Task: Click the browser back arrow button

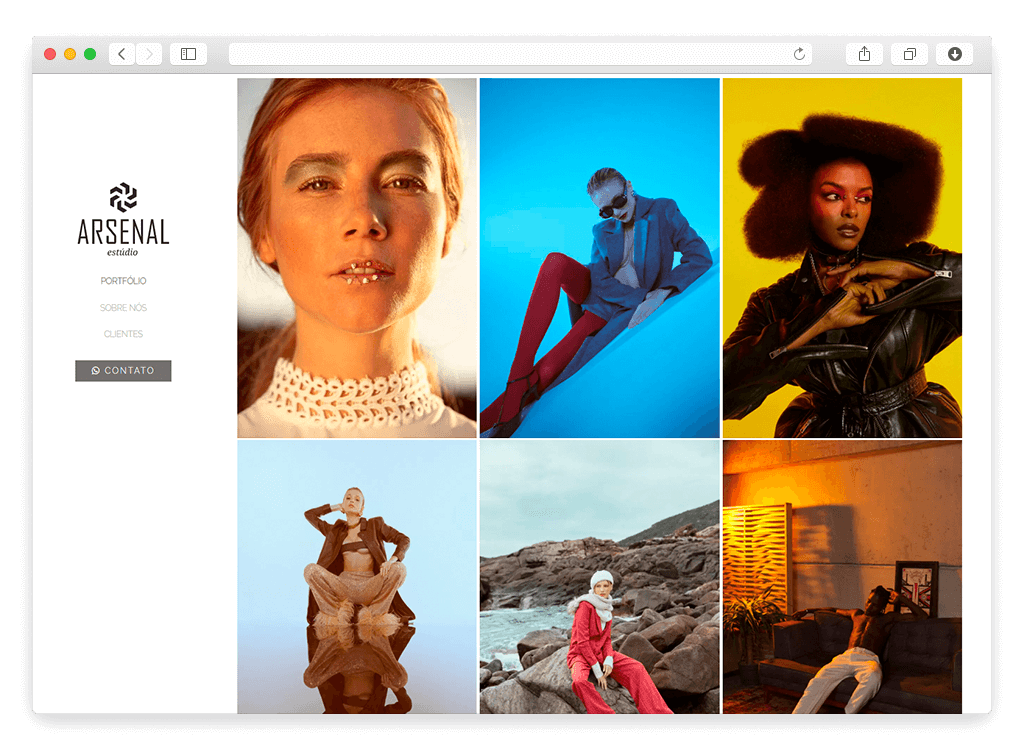Action: click(122, 54)
